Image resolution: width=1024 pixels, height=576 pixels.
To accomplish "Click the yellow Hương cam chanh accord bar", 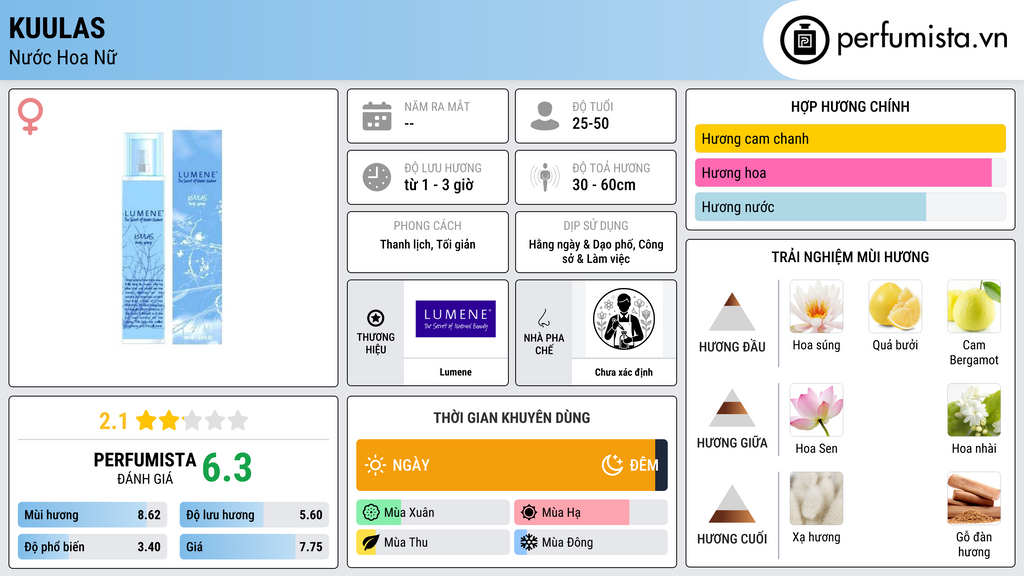I will (x=850, y=138).
